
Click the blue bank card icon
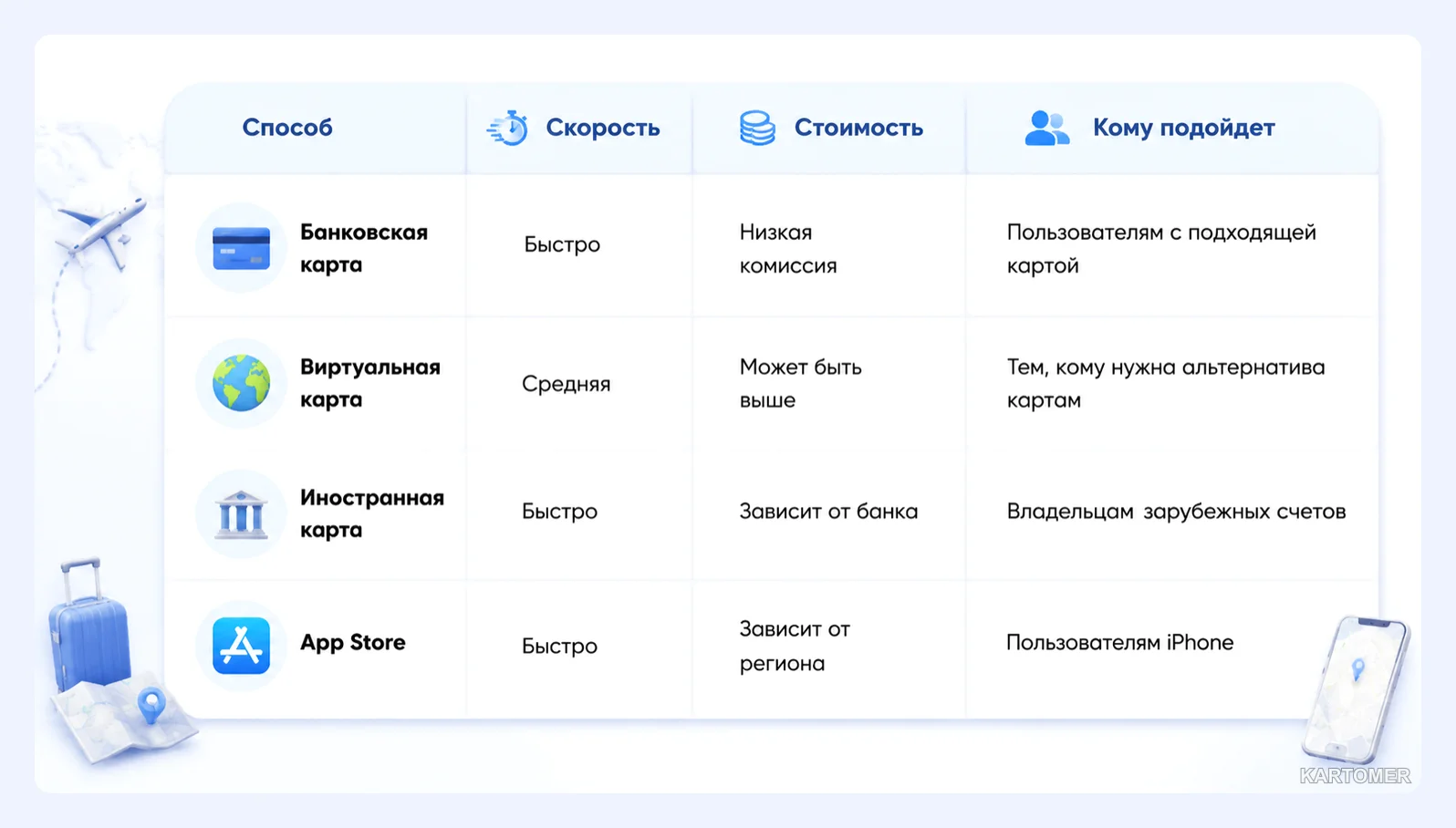[x=241, y=248]
